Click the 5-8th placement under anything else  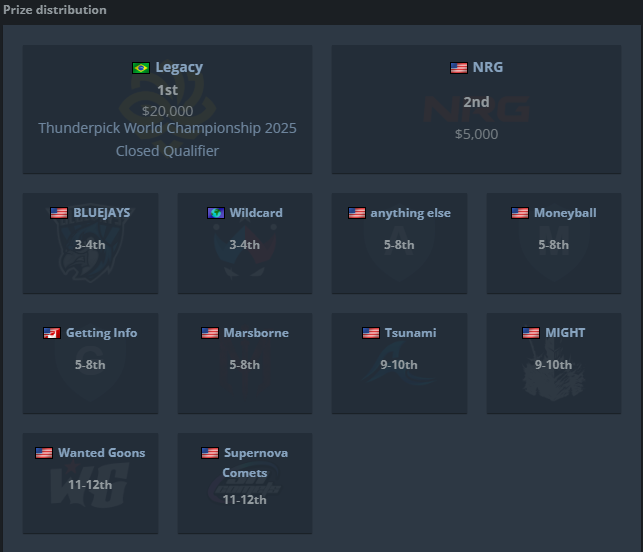[x=399, y=245]
